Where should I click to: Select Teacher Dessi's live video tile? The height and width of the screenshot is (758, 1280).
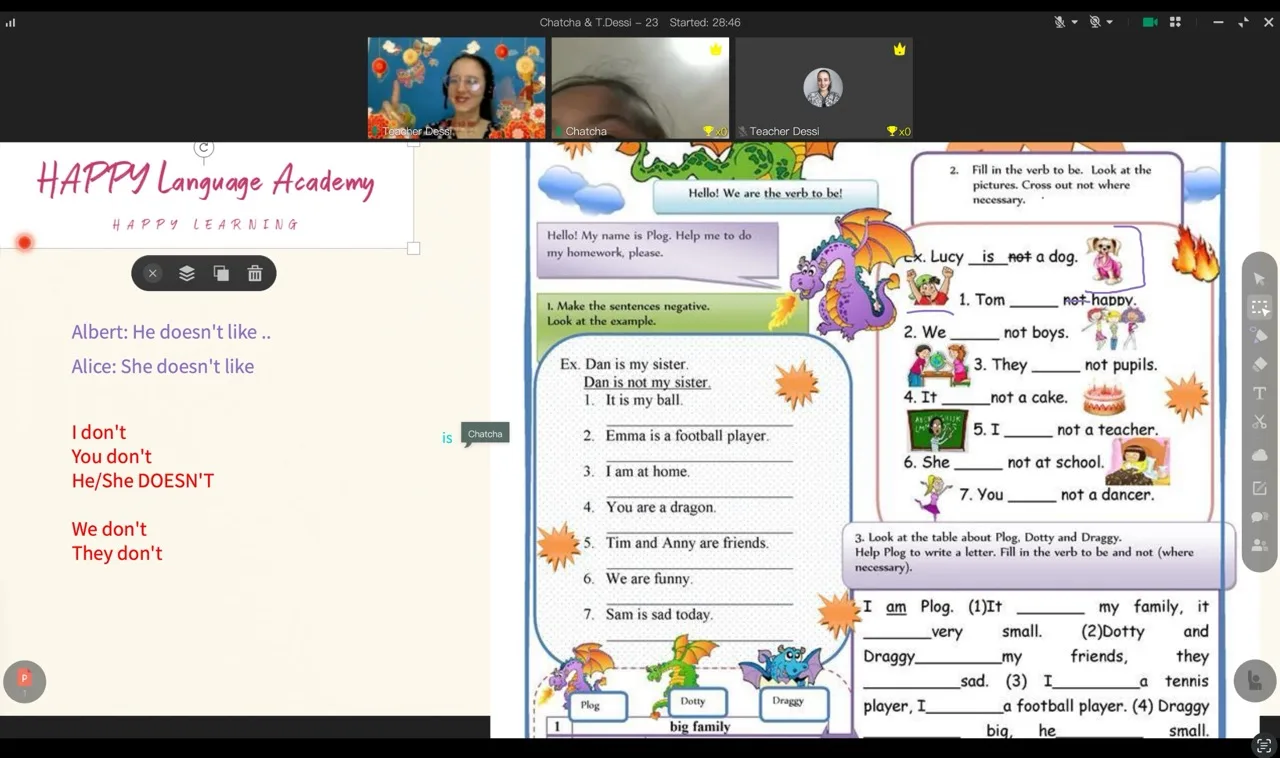point(457,88)
